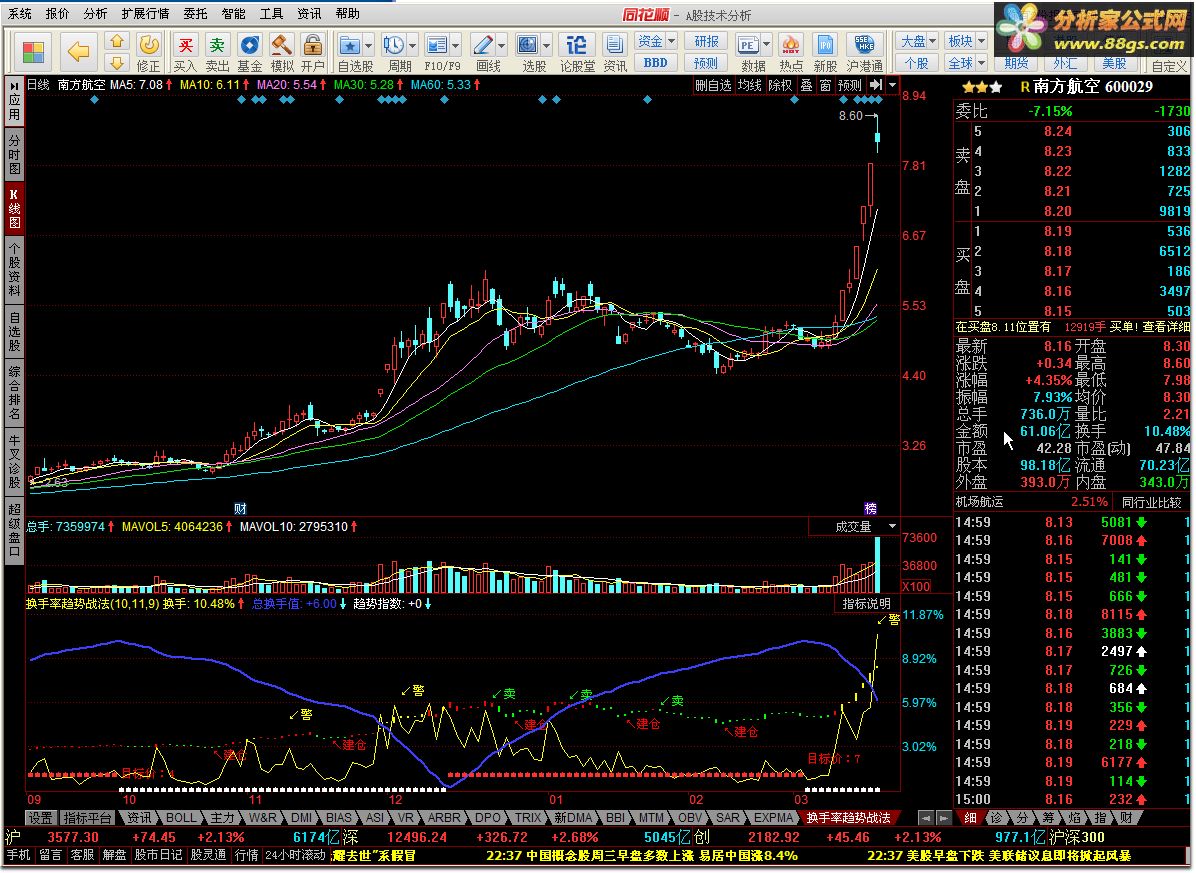The width and height of the screenshot is (1196, 873).
Task: Toggle the 叠 overlay option
Action: click(x=806, y=85)
